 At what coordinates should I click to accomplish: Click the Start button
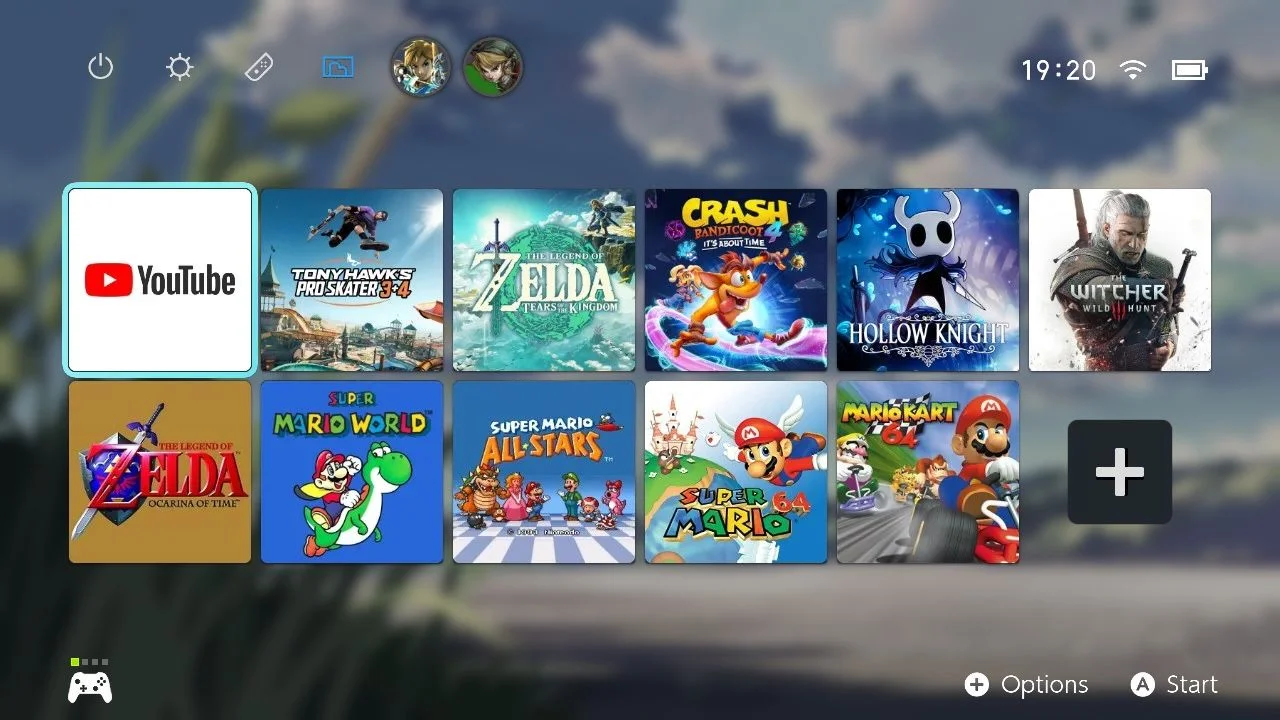coord(1174,685)
